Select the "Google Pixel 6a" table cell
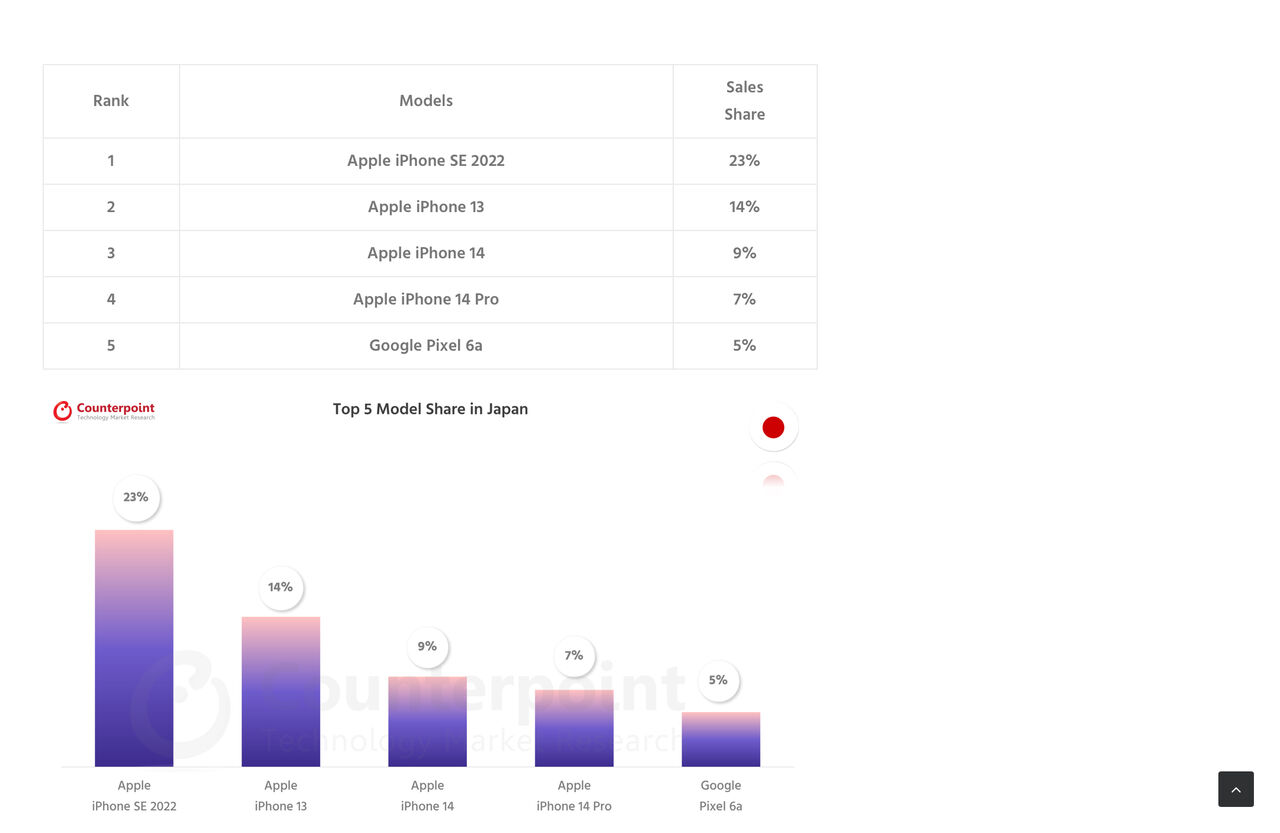This screenshot has height=833, width=1280. click(x=426, y=345)
